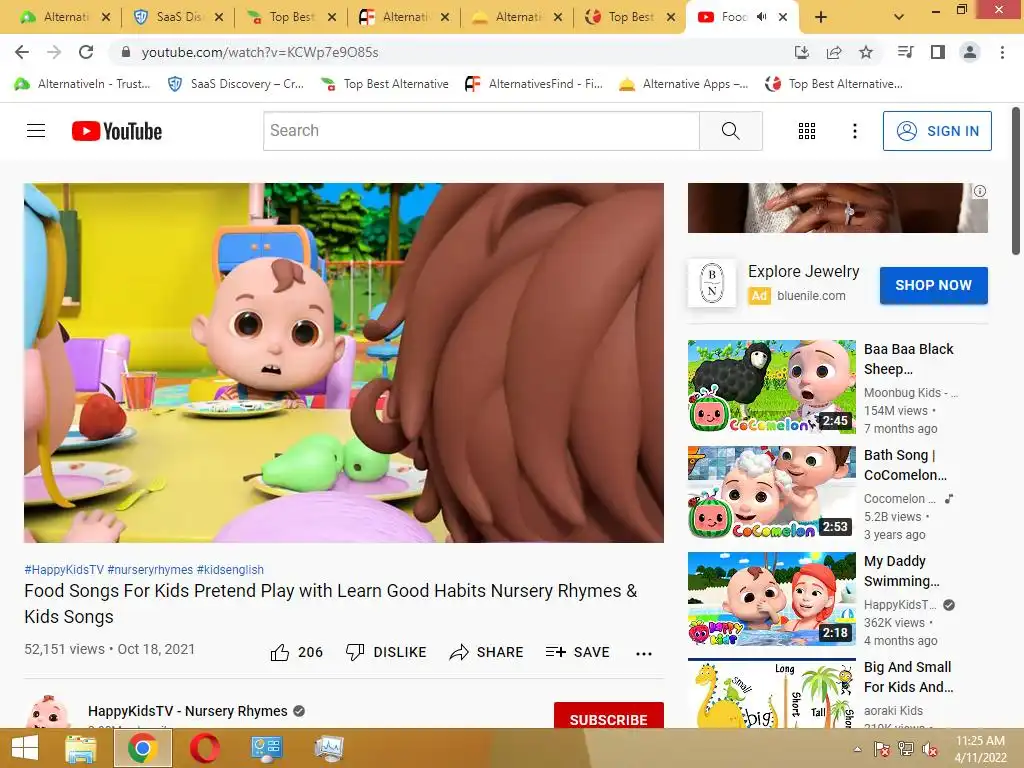Open the YouTube apps grid icon
Viewport: 1024px width, 768px height.
click(x=807, y=131)
